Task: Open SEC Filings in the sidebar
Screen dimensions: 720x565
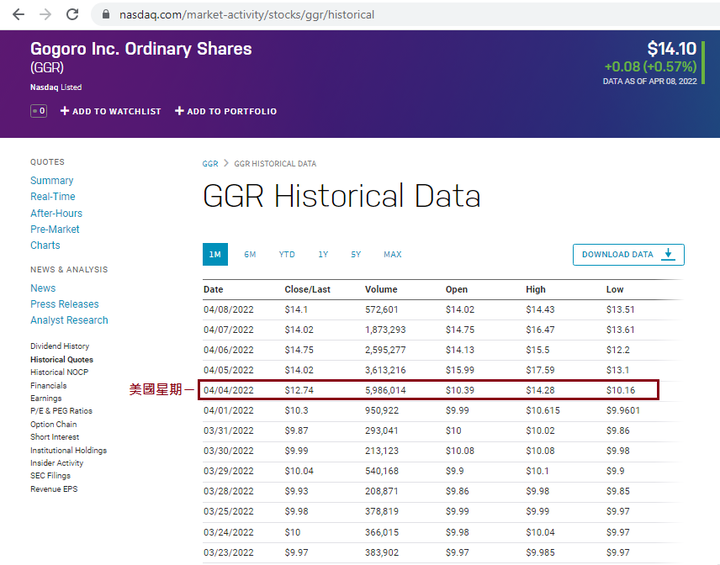Action: (51, 475)
